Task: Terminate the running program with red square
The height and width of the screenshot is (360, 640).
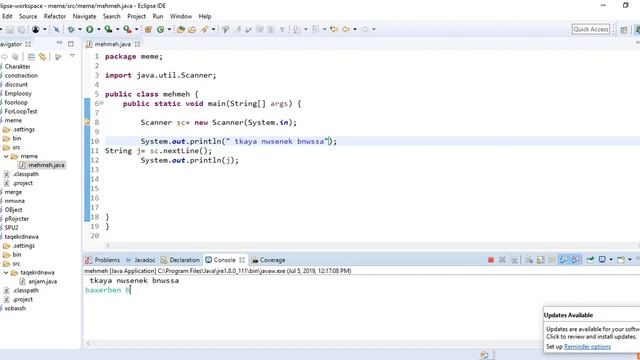Action: pos(491,260)
